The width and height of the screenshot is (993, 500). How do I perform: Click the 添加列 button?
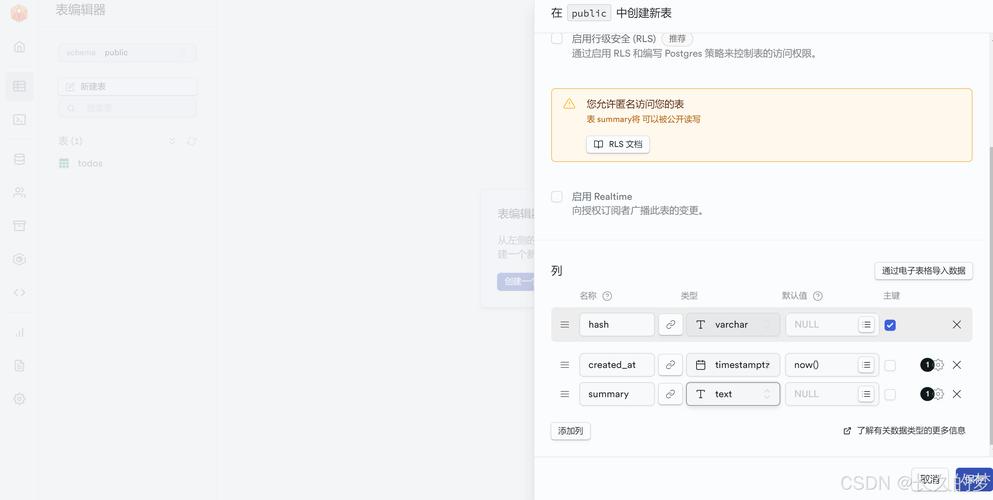[570, 431]
